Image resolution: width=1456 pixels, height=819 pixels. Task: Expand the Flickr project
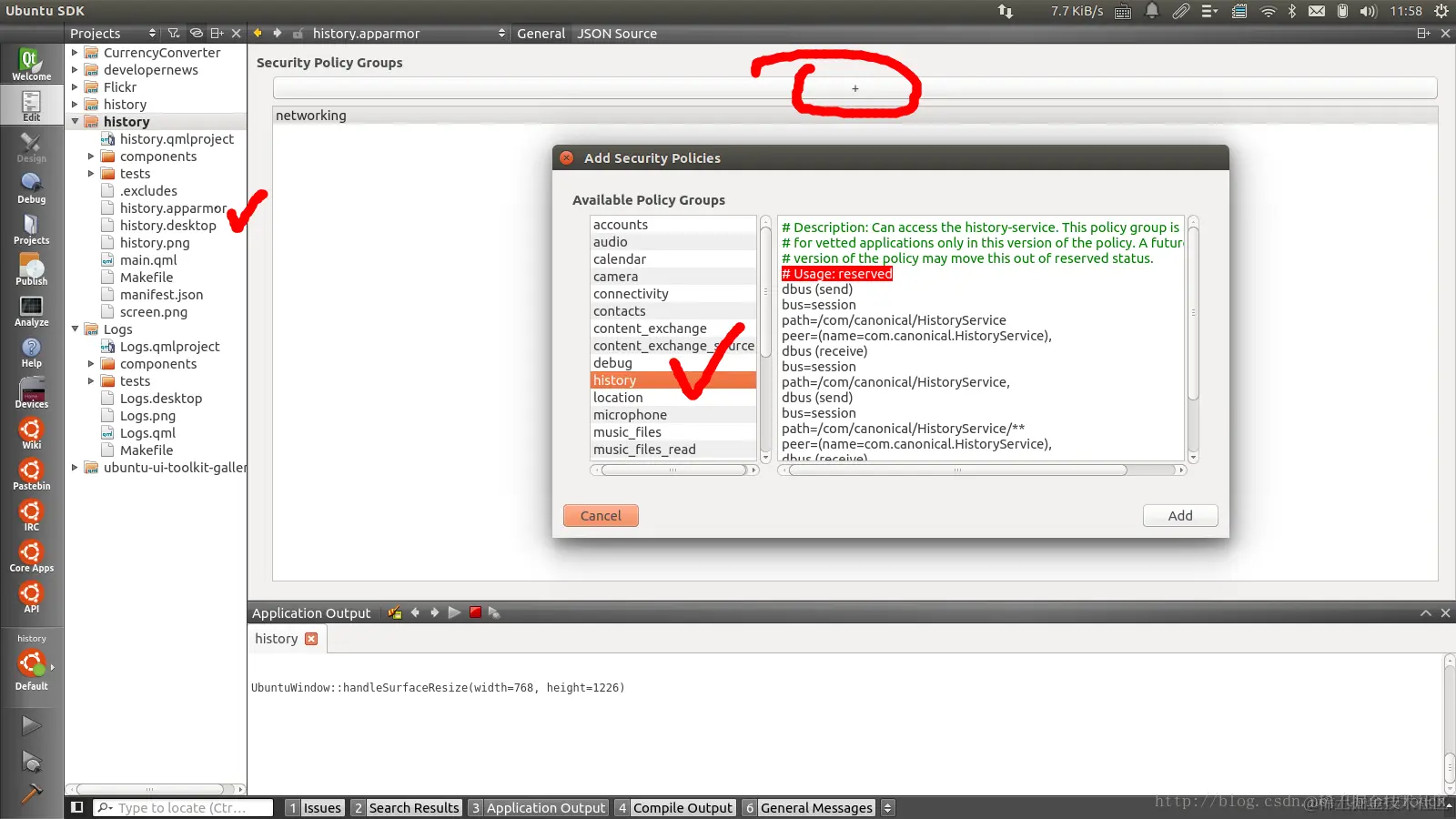(x=75, y=87)
